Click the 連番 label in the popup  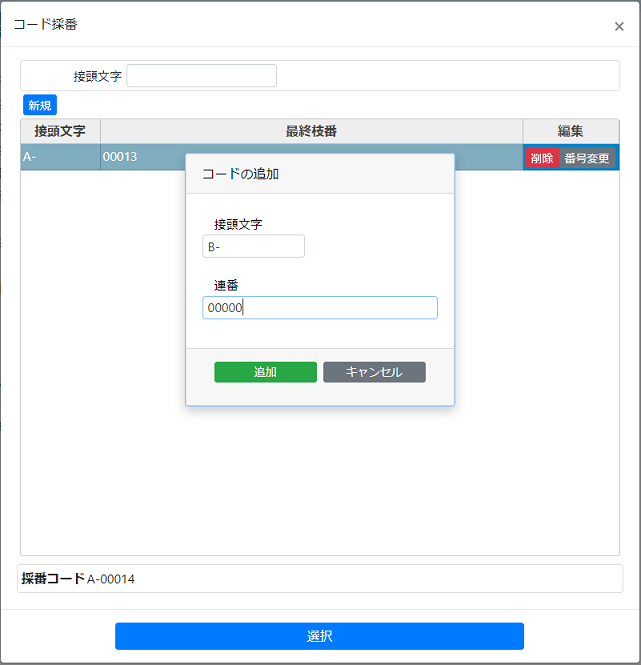pyautogui.click(x=226, y=286)
